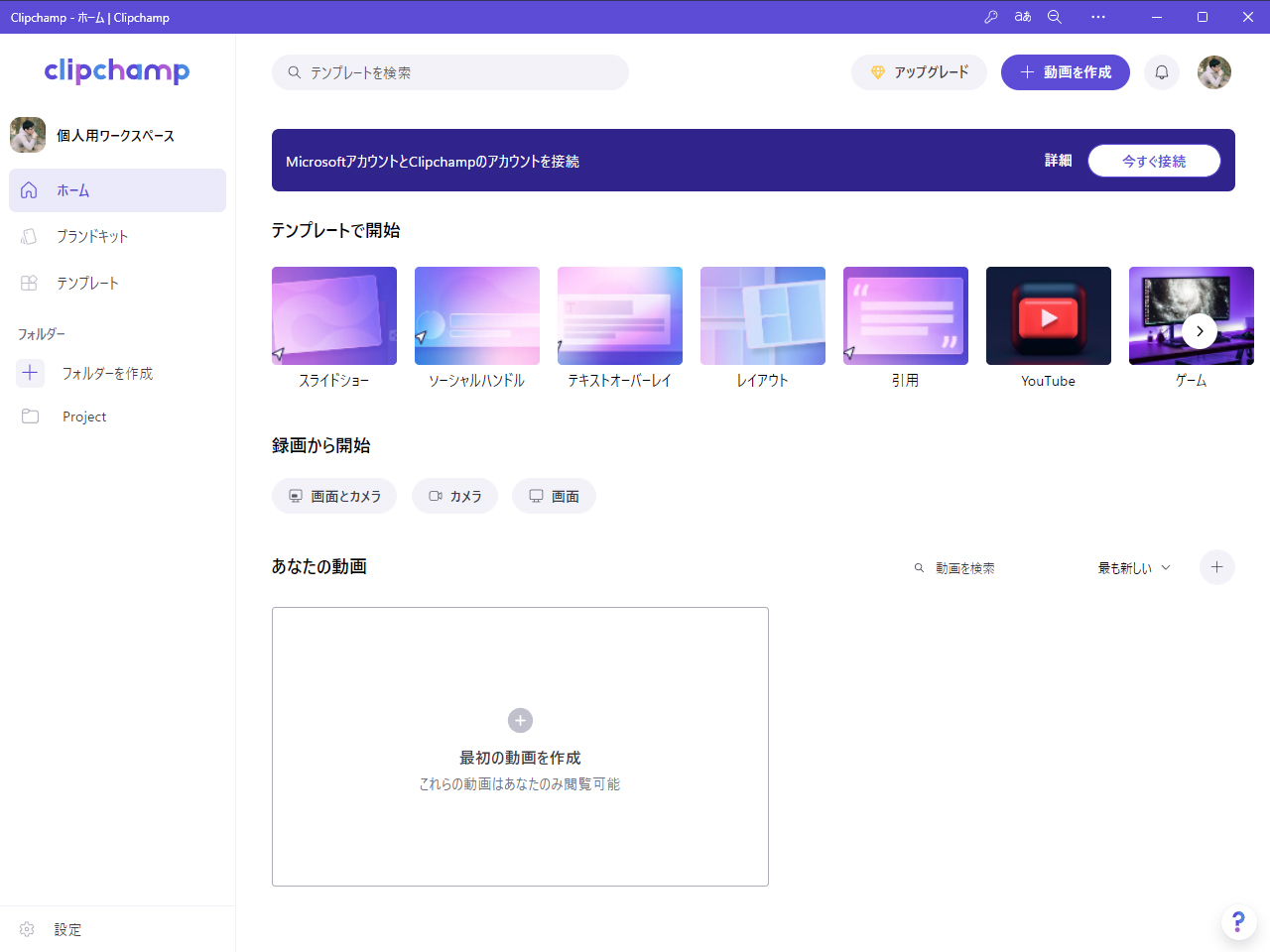The width and height of the screenshot is (1270, 952).
Task: Open help via the question mark bubble
Action: pyautogui.click(x=1238, y=921)
